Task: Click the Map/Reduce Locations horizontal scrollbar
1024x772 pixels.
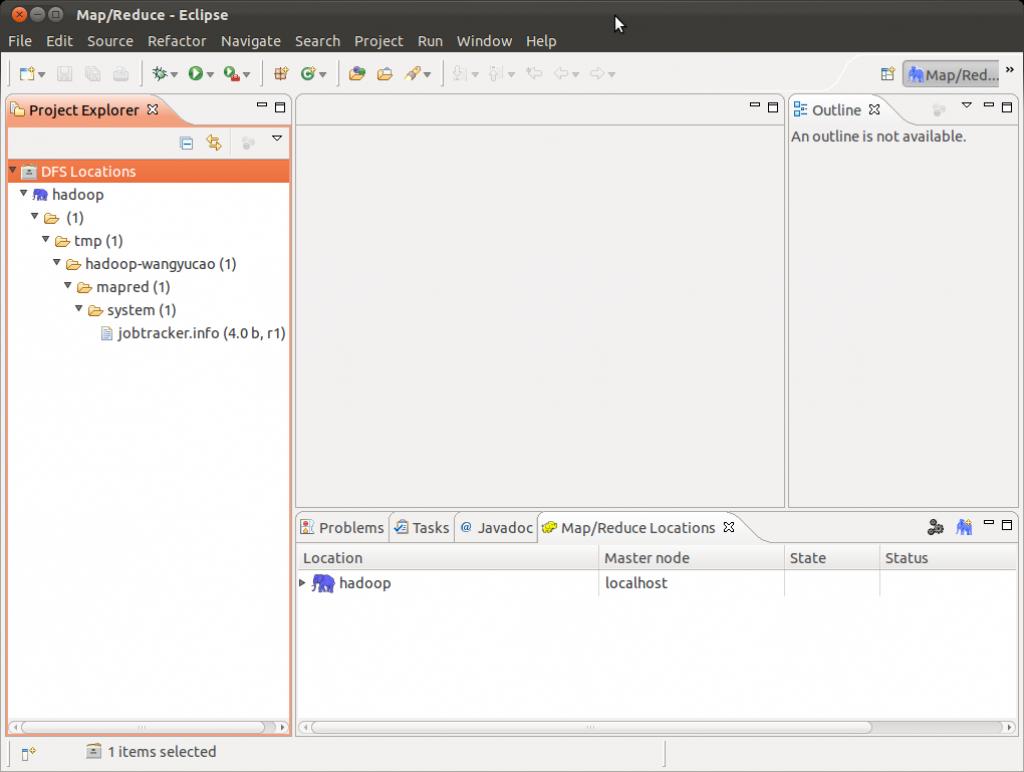Action: pyautogui.click(x=657, y=727)
